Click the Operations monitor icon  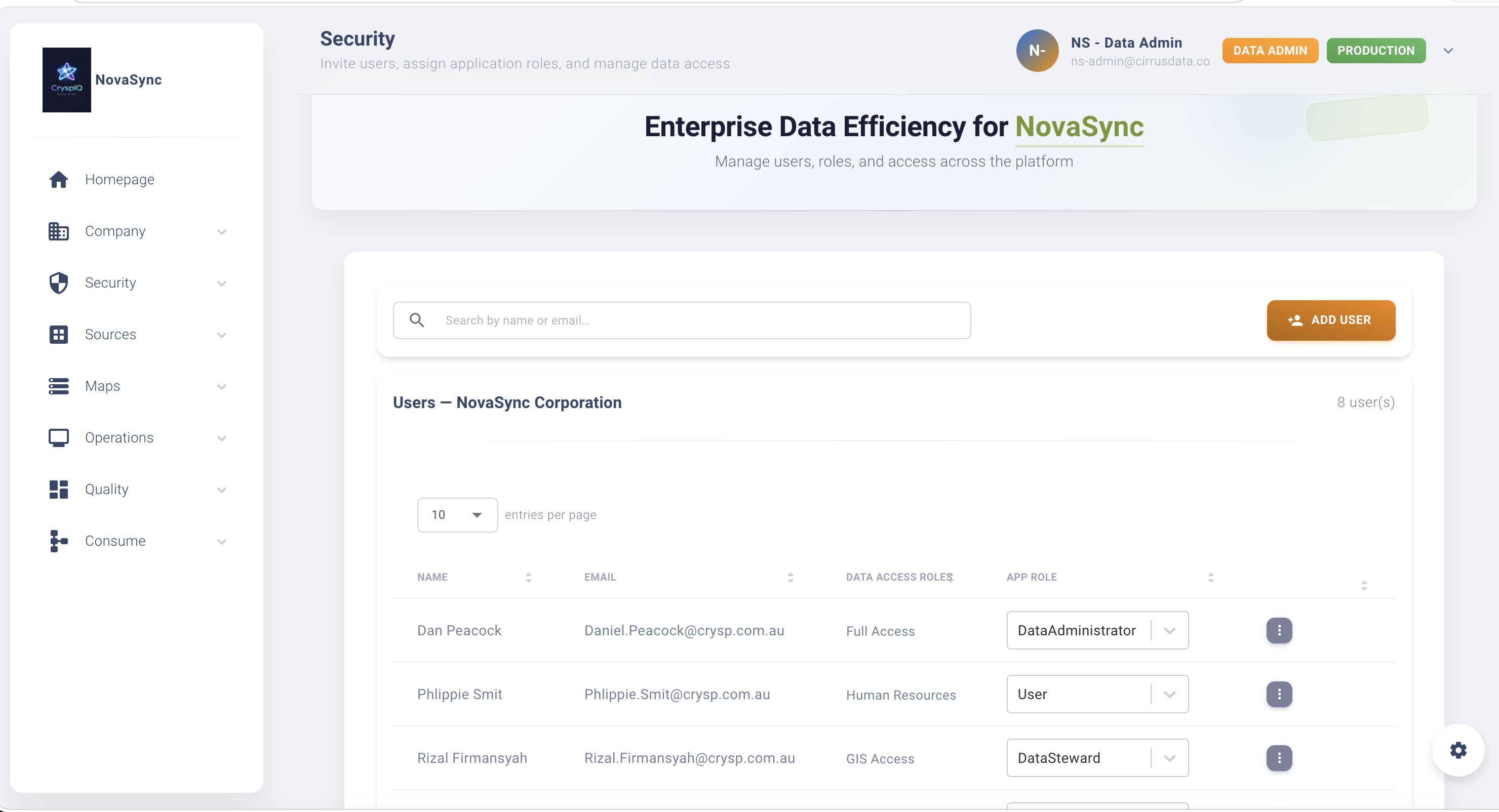point(58,438)
